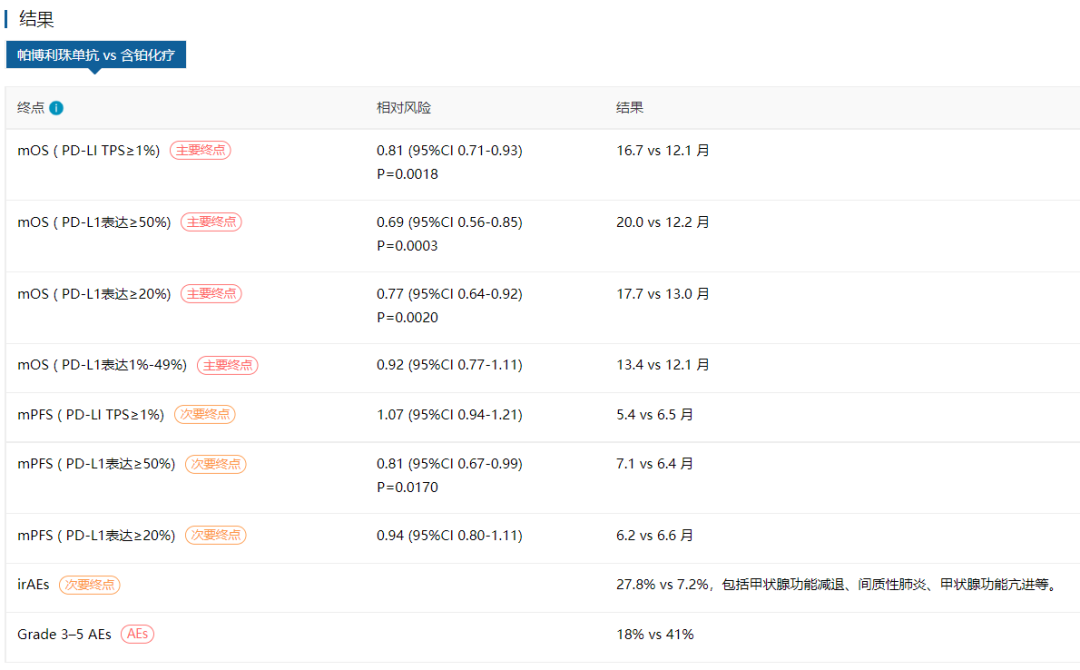Click 主要终点 tag beside mOS PD-L1表达≥20%
Image resolution: width=1080 pixels, height=670 pixels.
211,294
